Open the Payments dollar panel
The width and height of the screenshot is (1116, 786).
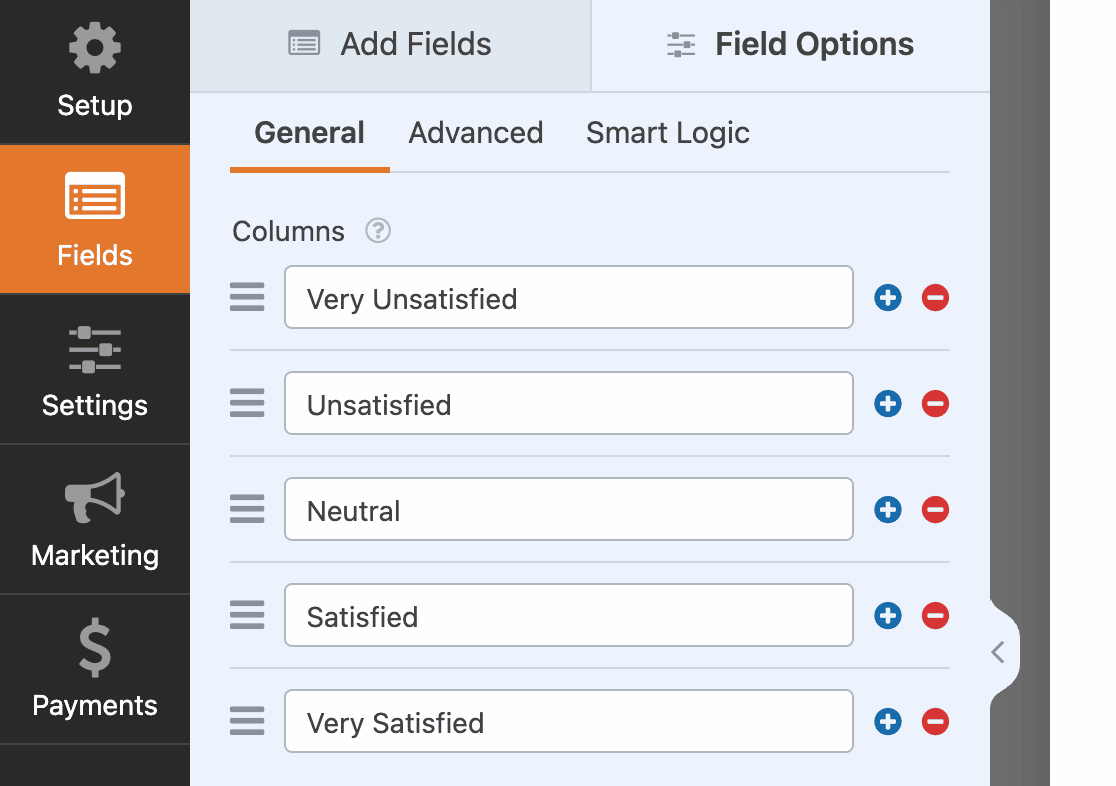click(95, 670)
